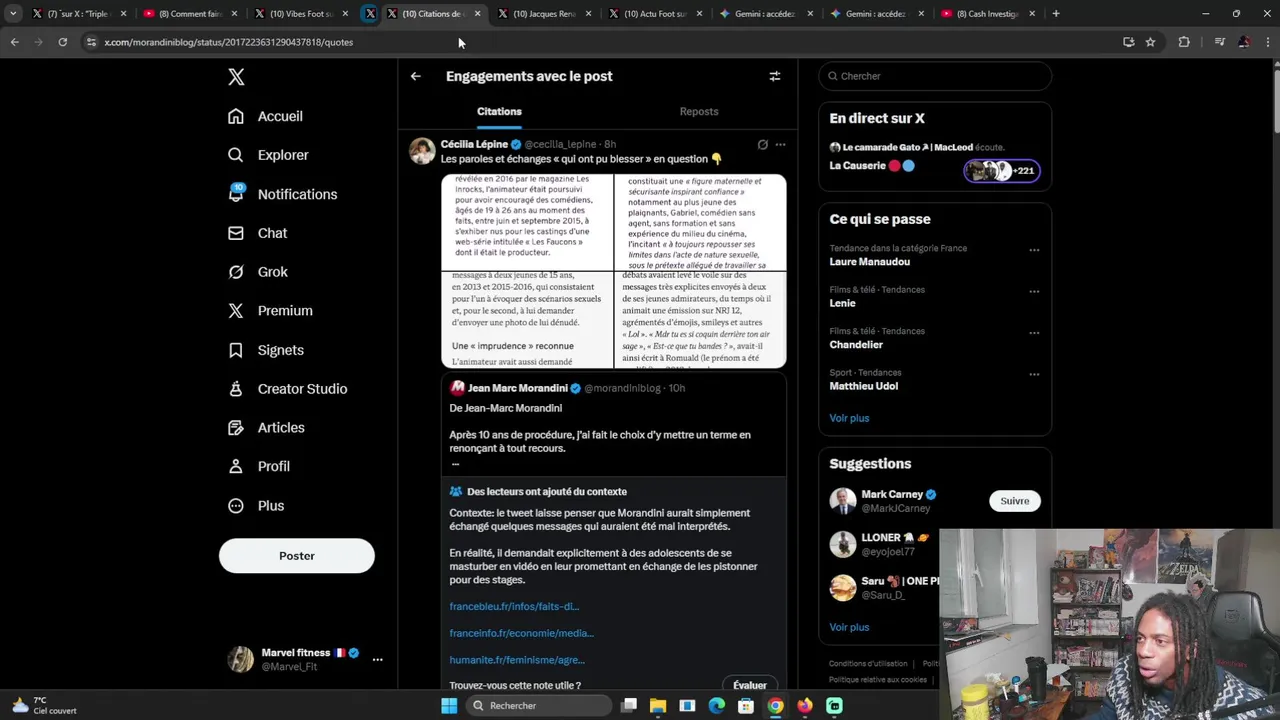
Task: Click the Poster button
Action: tap(297, 556)
